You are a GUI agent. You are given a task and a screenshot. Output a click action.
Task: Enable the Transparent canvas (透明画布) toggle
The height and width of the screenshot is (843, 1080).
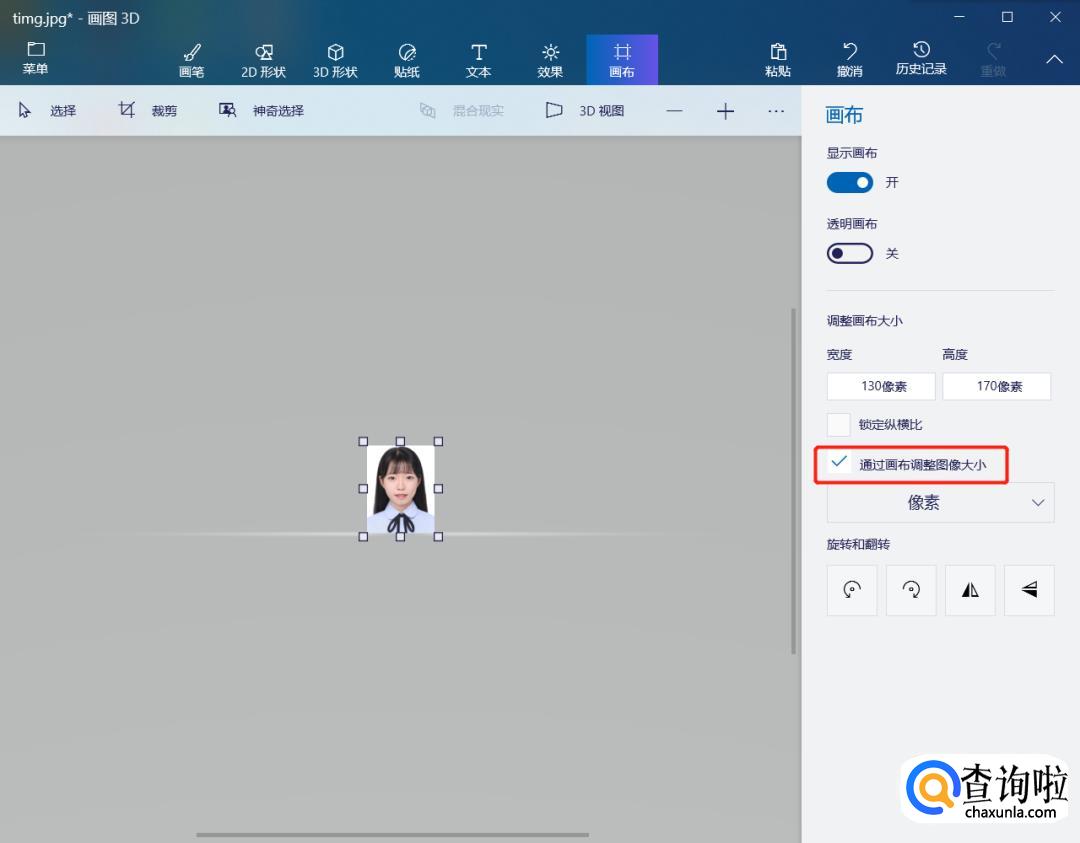849,254
